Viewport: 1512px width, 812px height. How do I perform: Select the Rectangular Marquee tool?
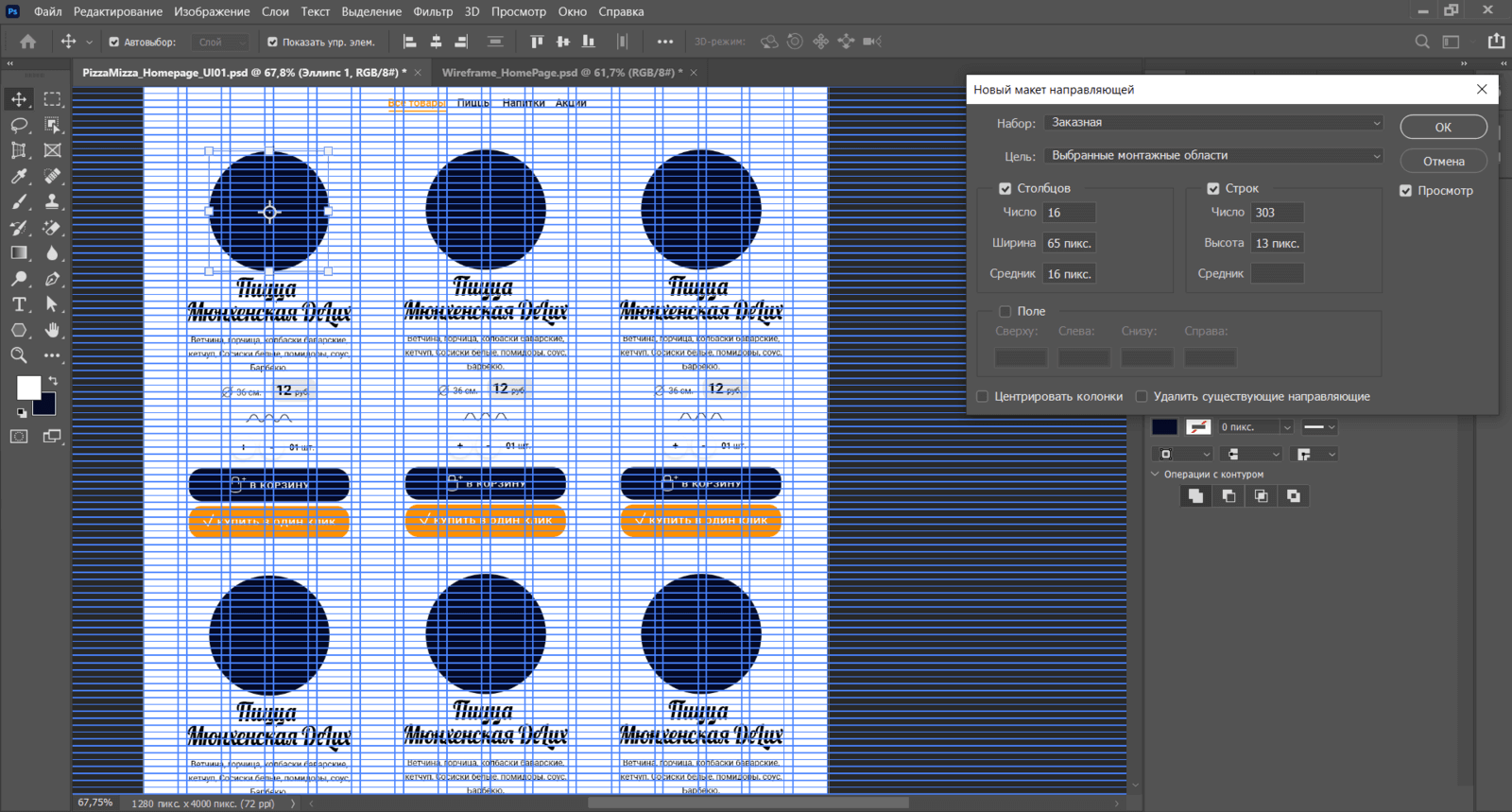click(53, 99)
